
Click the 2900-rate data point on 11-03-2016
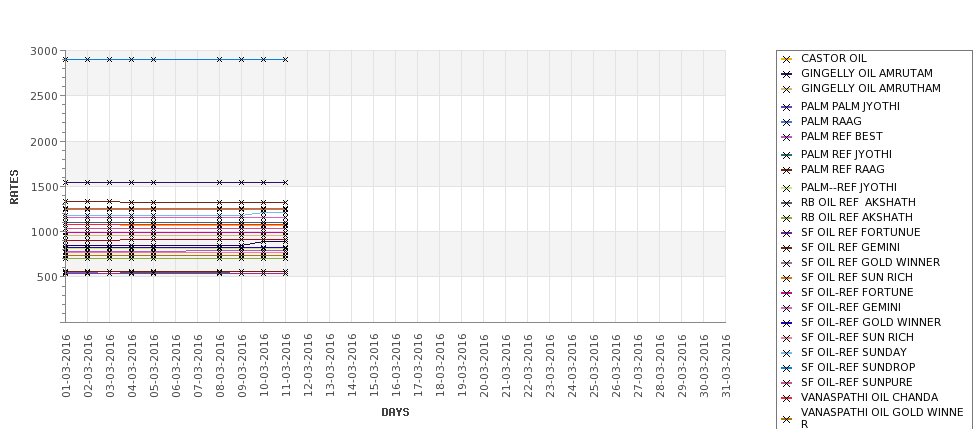pyautogui.click(x=285, y=60)
